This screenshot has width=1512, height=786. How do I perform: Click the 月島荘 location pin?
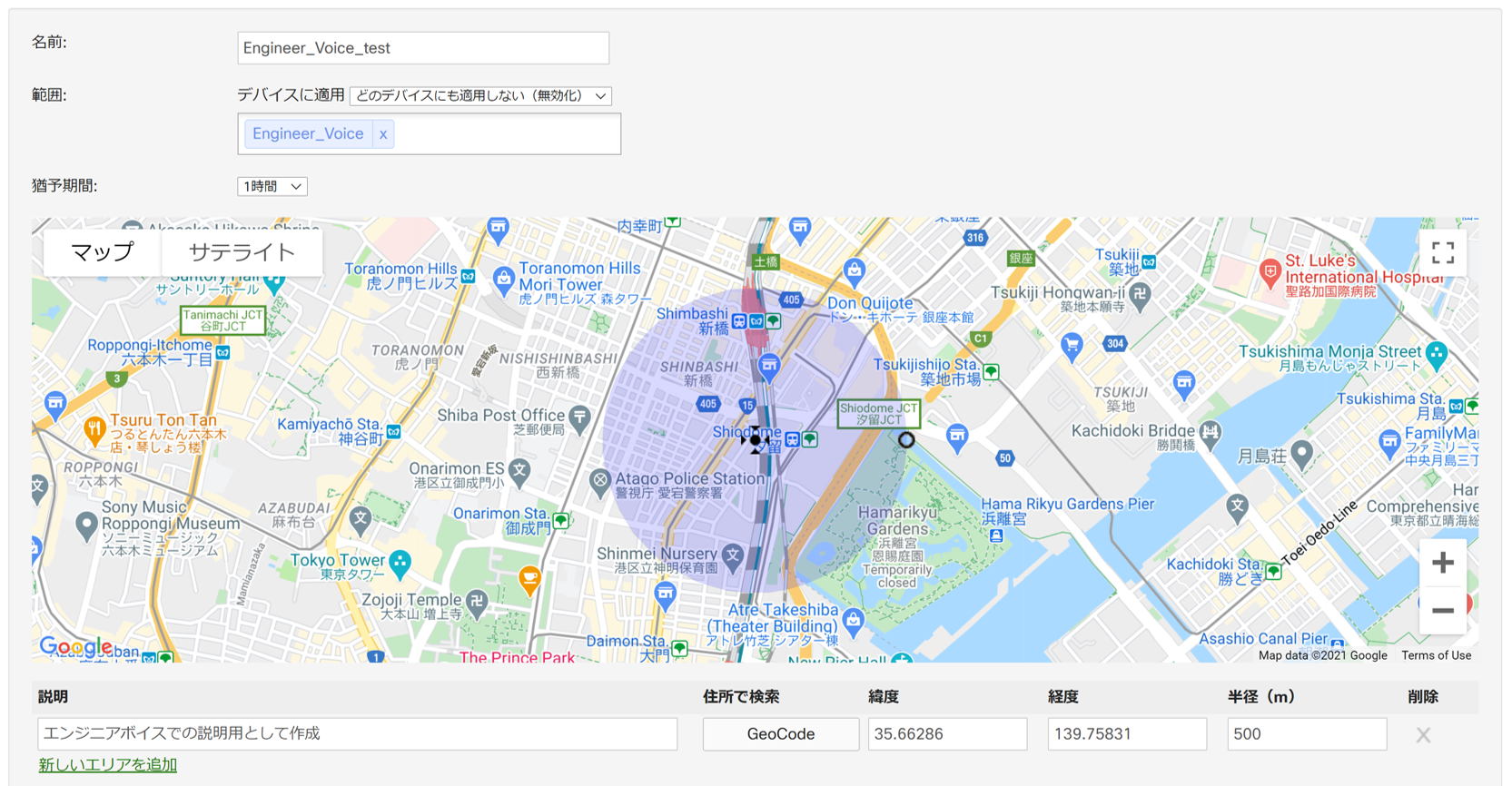(1302, 453)
